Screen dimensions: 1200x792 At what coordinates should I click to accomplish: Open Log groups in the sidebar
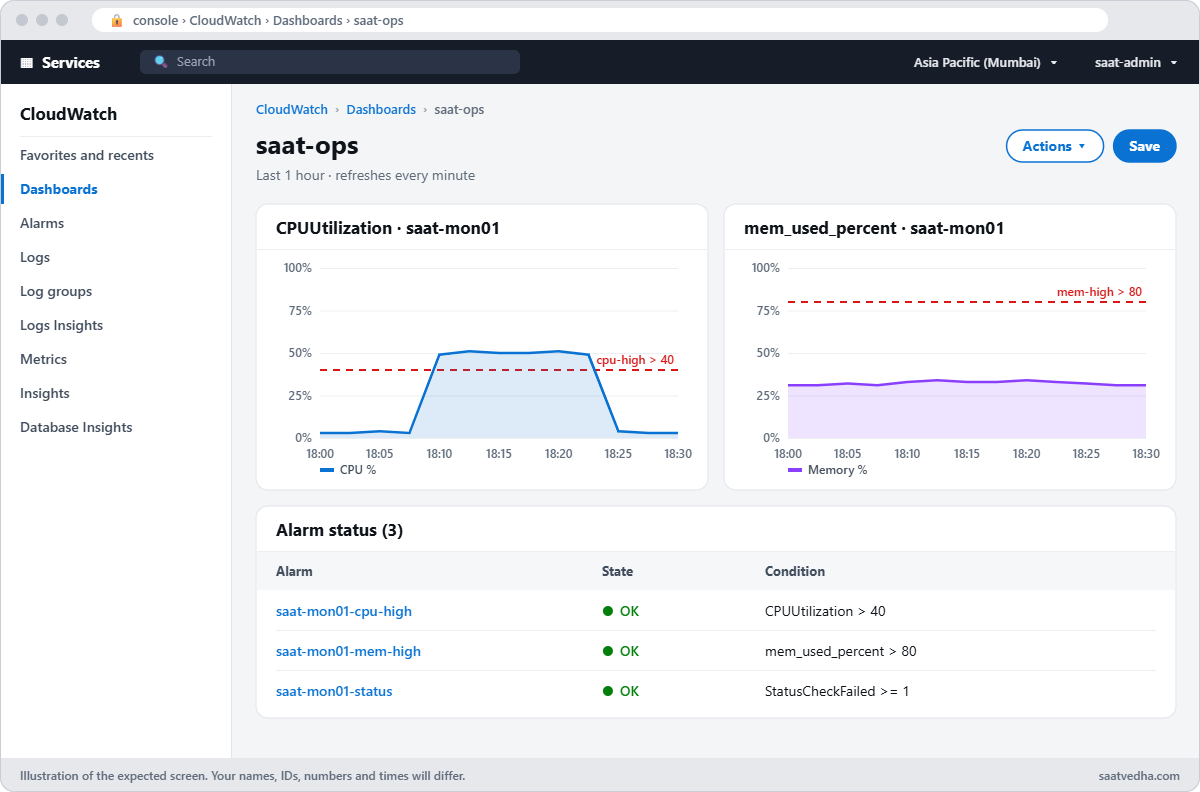(56, 291)
